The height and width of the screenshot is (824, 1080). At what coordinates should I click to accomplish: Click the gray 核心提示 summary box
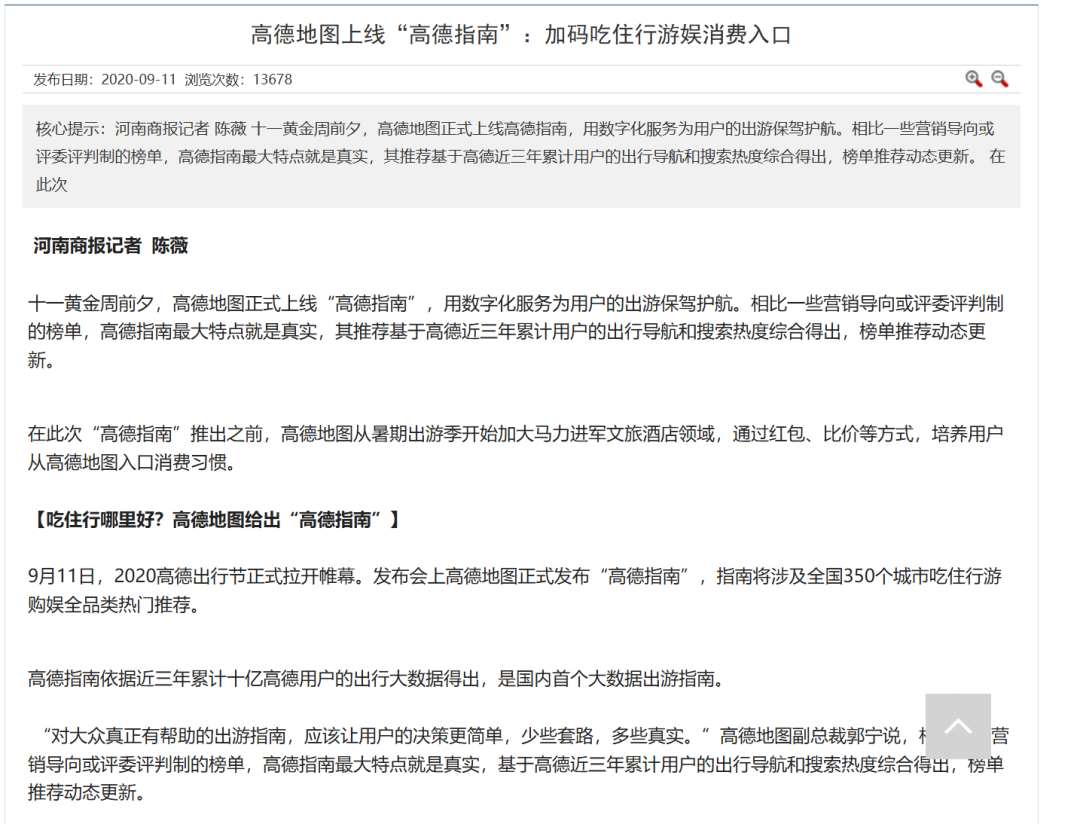(x=520, y=156)
